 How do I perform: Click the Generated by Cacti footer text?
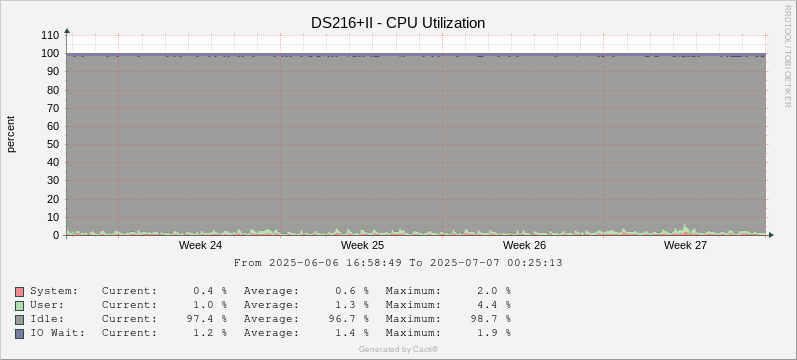pyautogui.click(x=398, y=349)
